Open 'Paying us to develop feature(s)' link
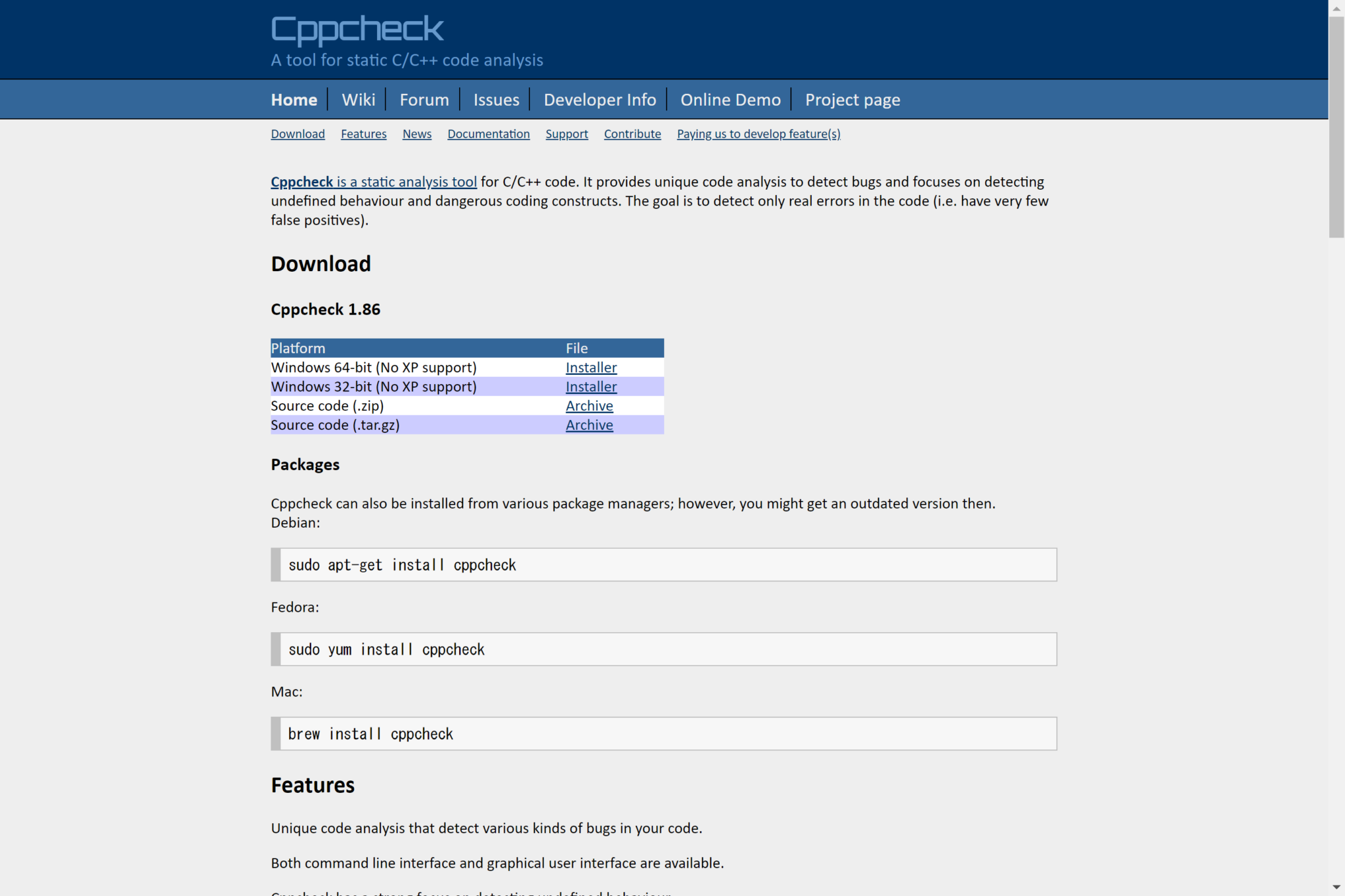1345x896 pixels. (x=758, y=133)
